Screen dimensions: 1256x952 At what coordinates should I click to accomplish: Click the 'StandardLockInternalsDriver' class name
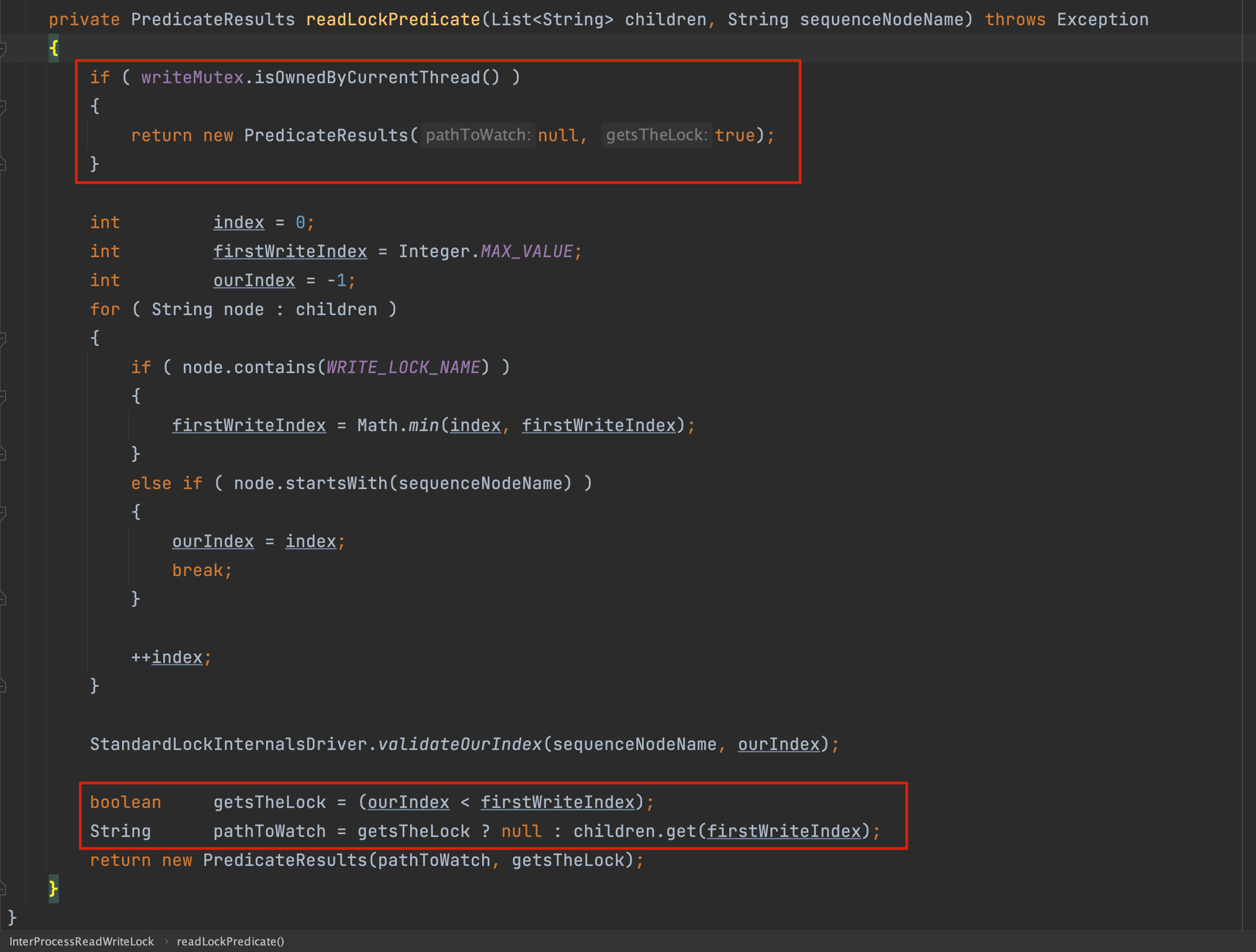coord(229,744)
